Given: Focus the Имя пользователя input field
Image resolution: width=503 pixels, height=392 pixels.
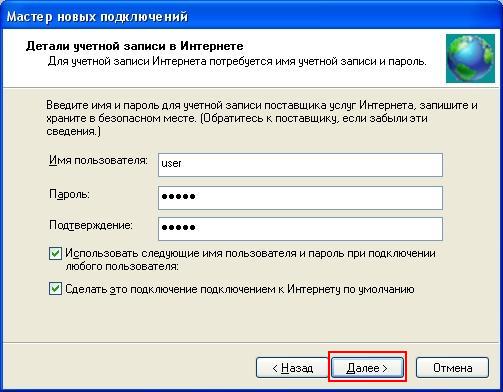Looking at the screenshot, I should pyautogui.click(x=300, y=165).
